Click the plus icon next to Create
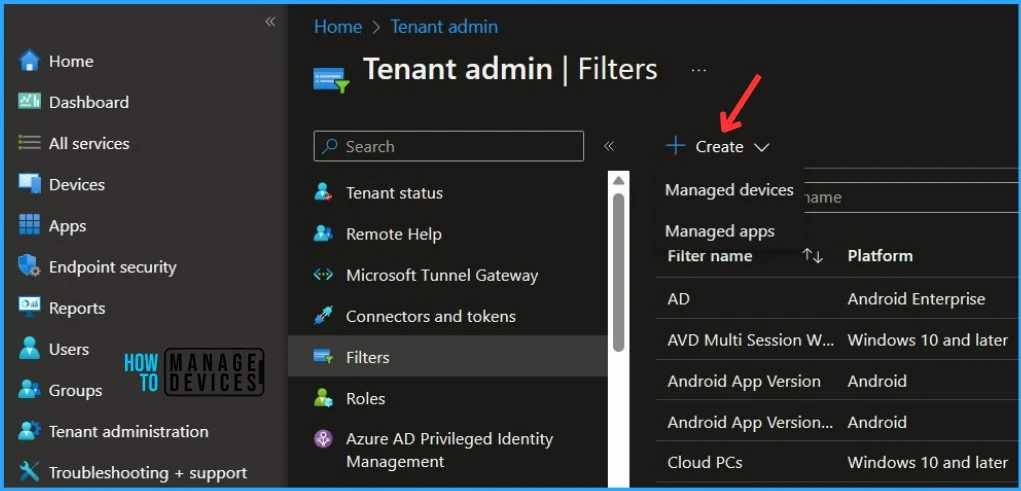 coord(676,146)
